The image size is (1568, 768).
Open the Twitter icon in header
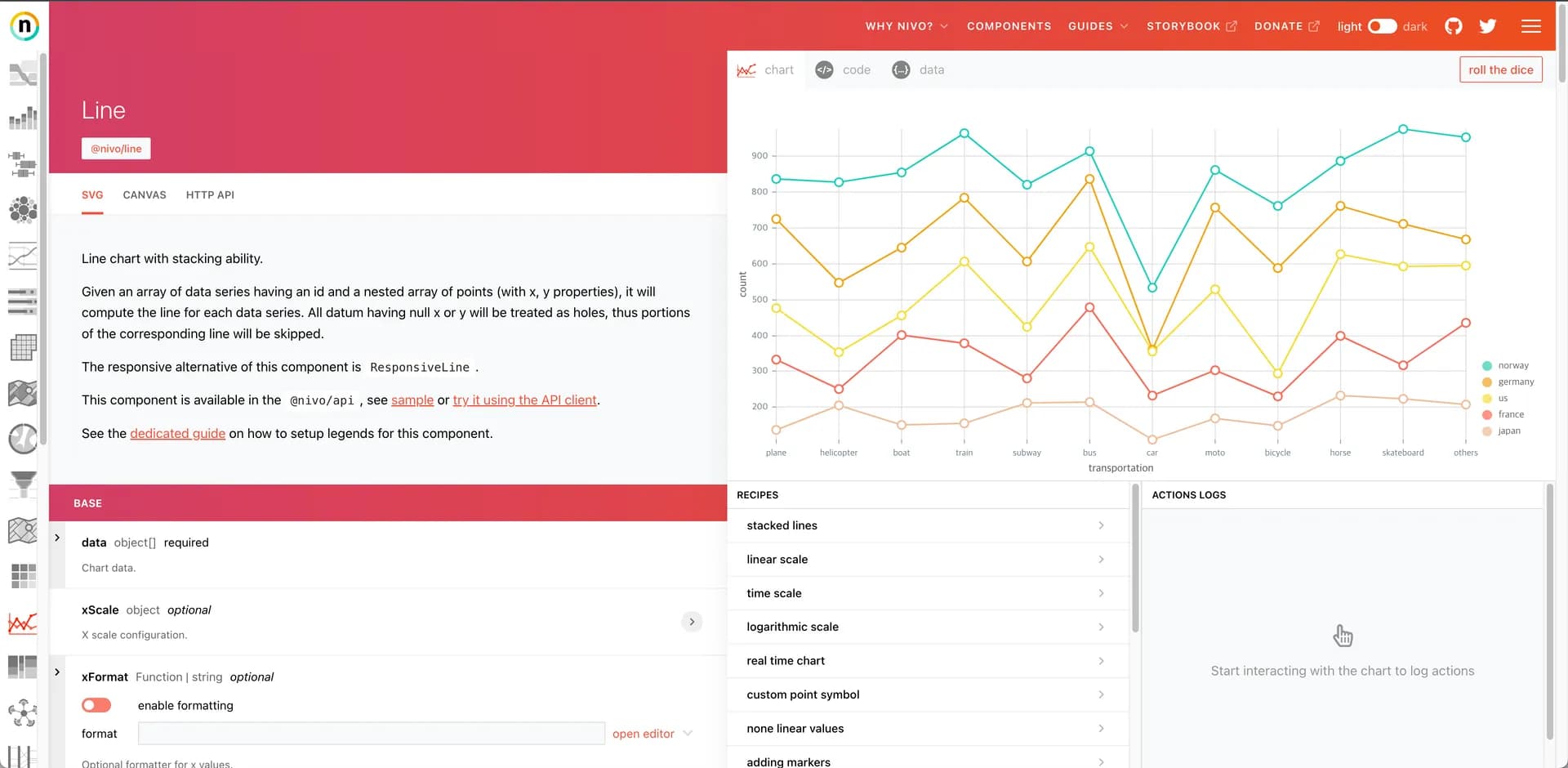point(1488,26)
